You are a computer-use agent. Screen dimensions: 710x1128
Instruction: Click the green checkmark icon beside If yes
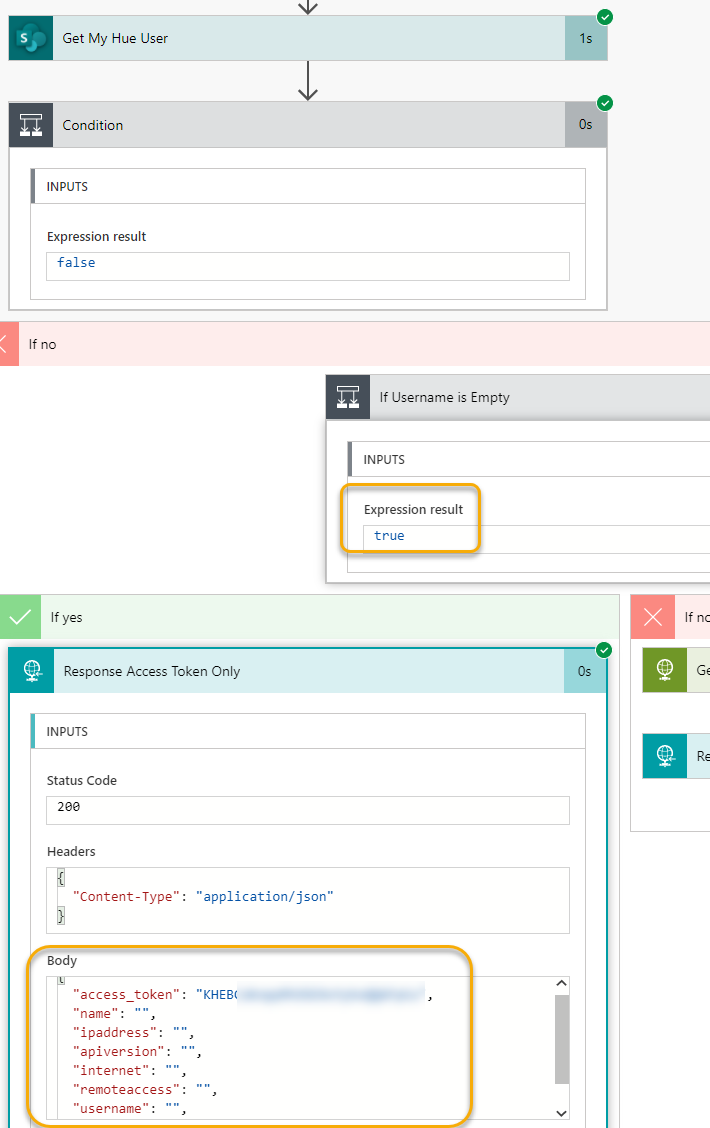tap(20, 617)
